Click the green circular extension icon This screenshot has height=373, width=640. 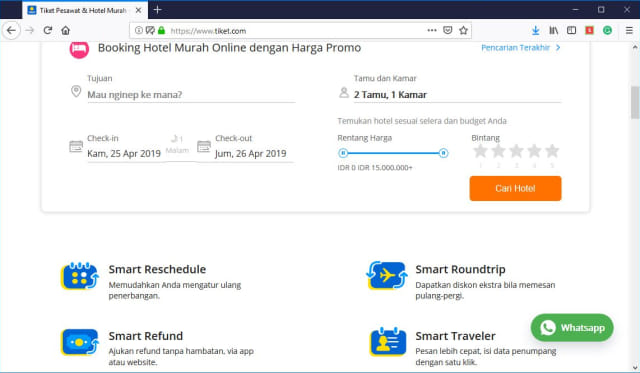(607, 30)
